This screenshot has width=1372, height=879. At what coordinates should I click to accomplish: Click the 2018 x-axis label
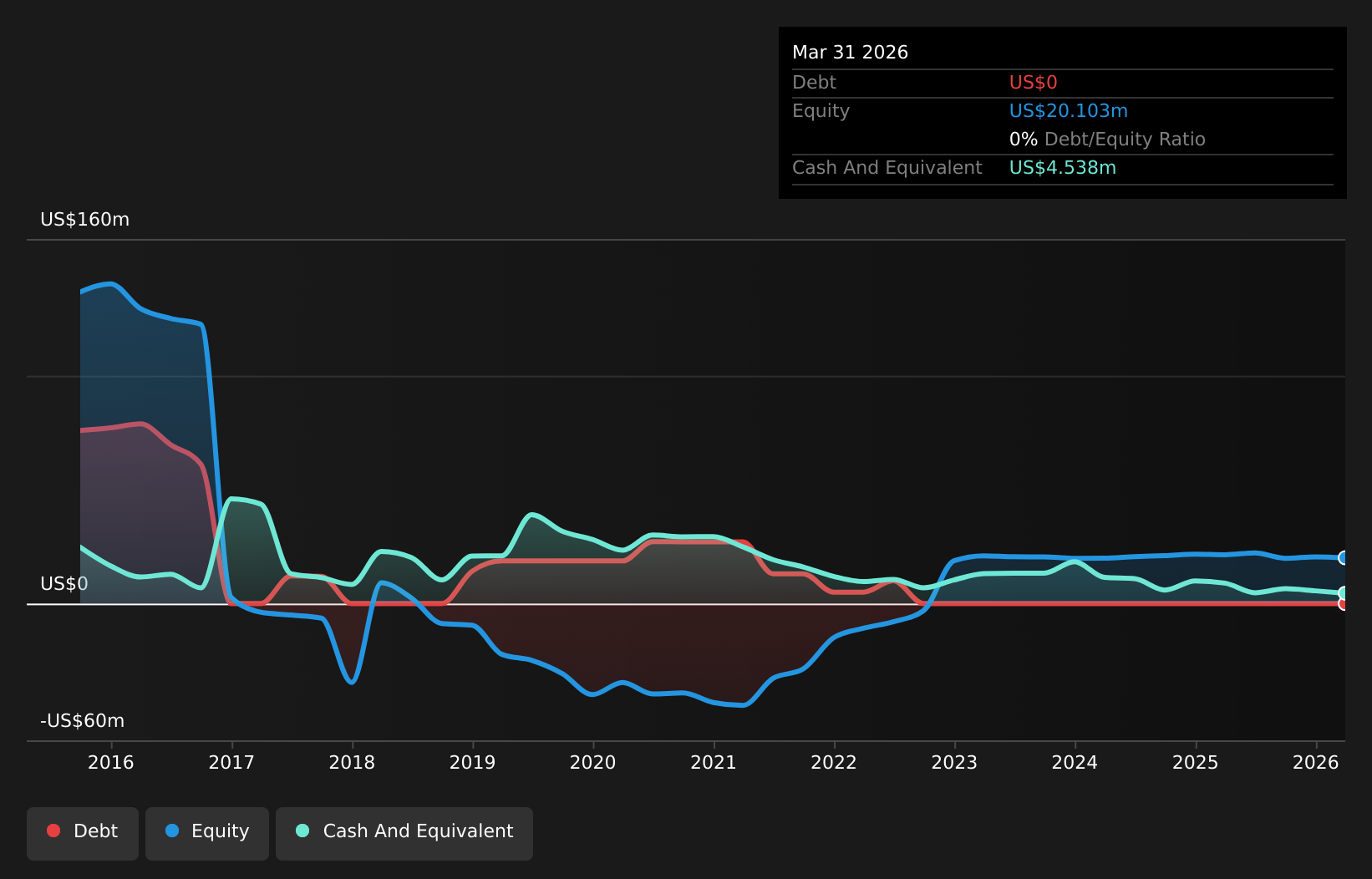coord(352,762)
